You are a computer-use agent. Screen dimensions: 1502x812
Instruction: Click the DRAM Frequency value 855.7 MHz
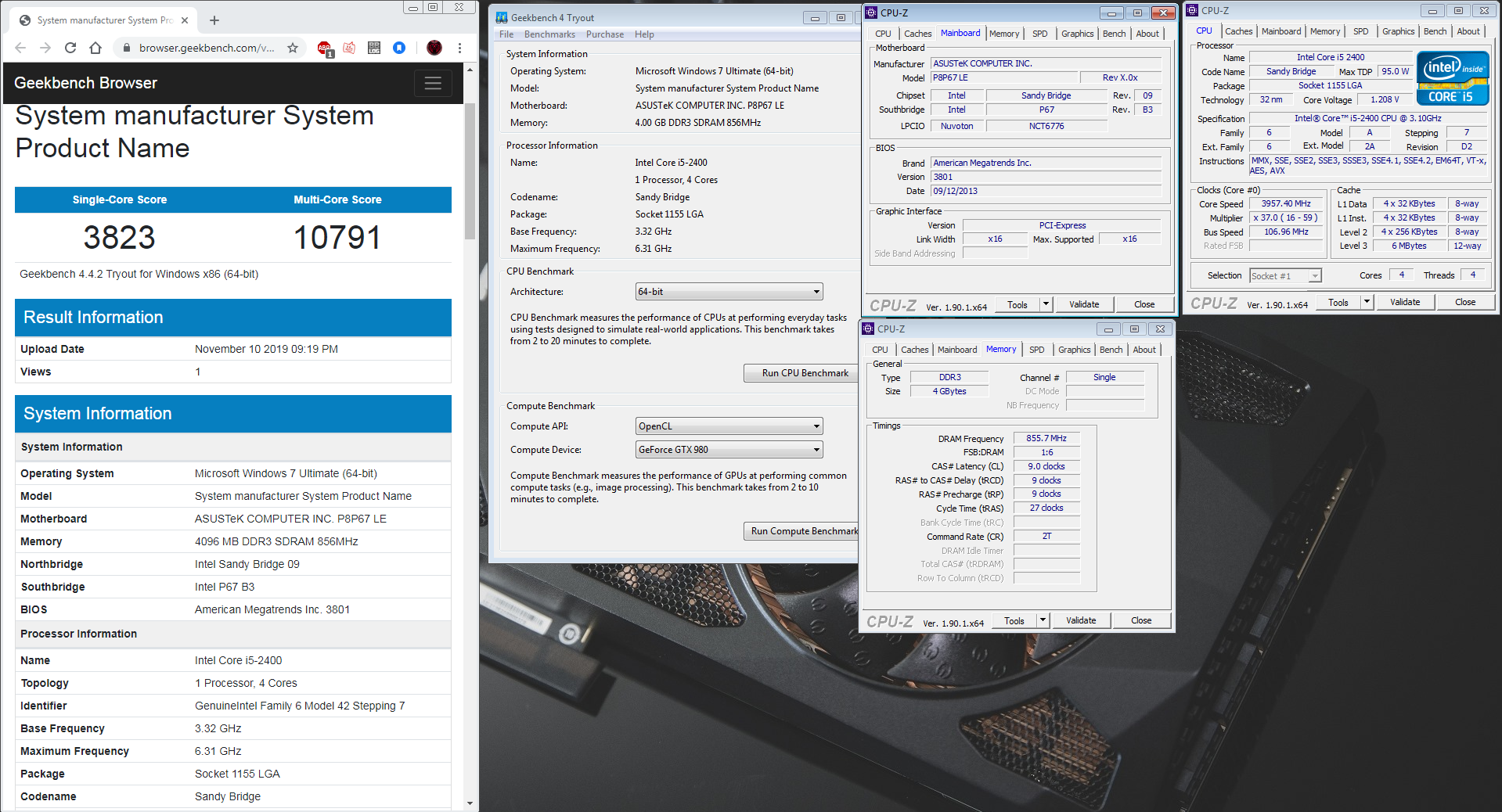point(1046,438)
